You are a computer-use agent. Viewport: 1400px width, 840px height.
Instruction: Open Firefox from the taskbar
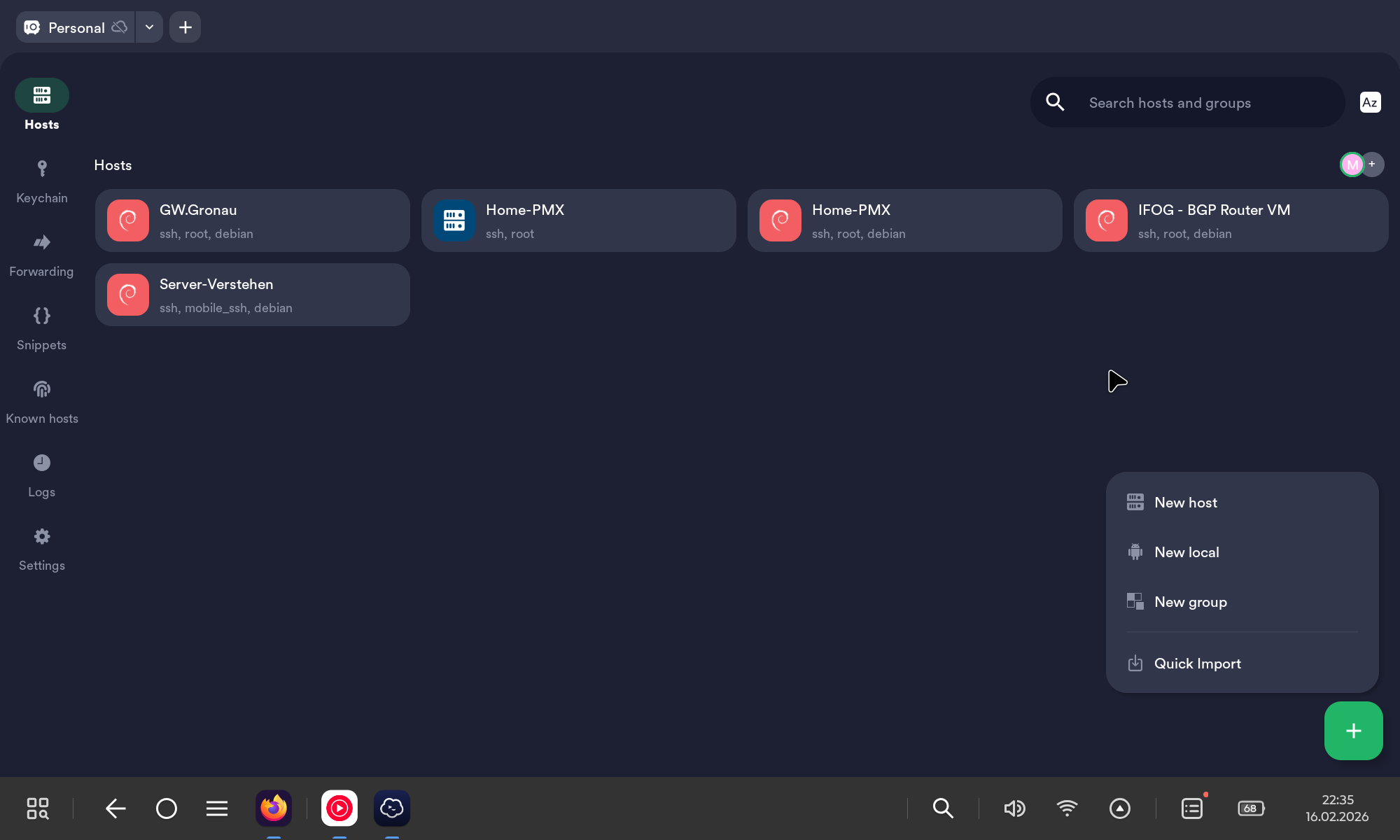tap(274, 808)
